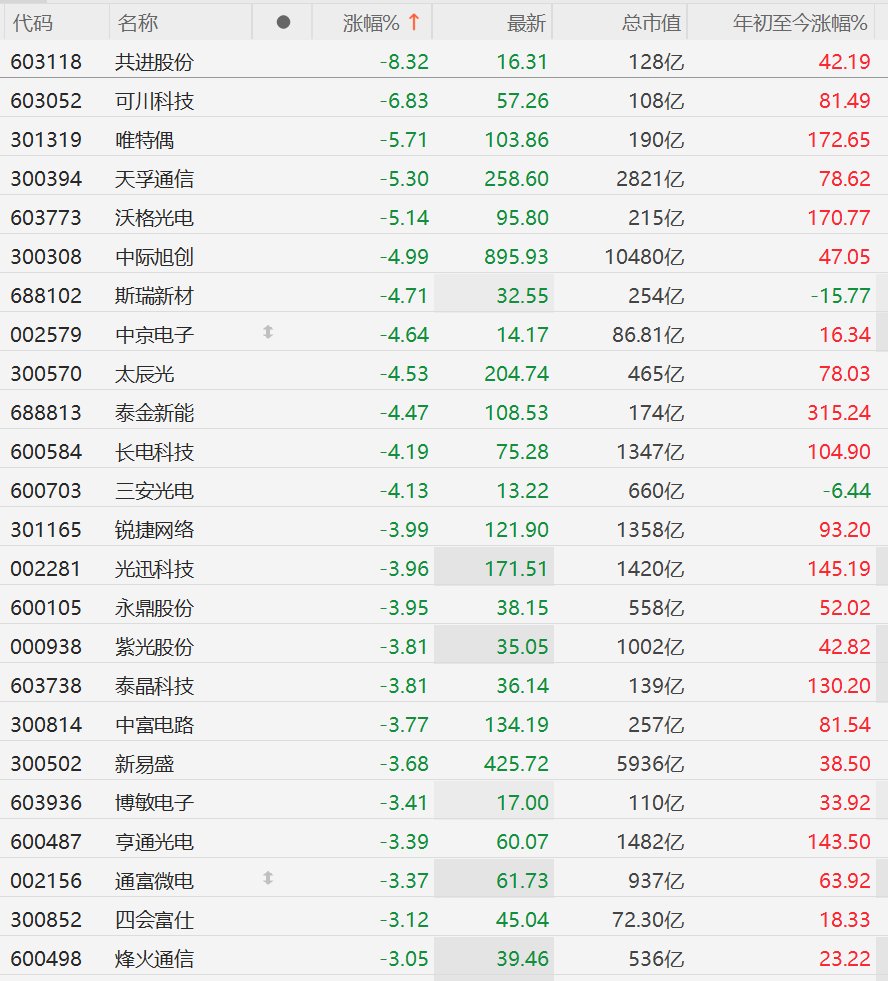The image size is (888, 981).
Task: Sort by 代码 column header
Action: (x=33, y=23)
